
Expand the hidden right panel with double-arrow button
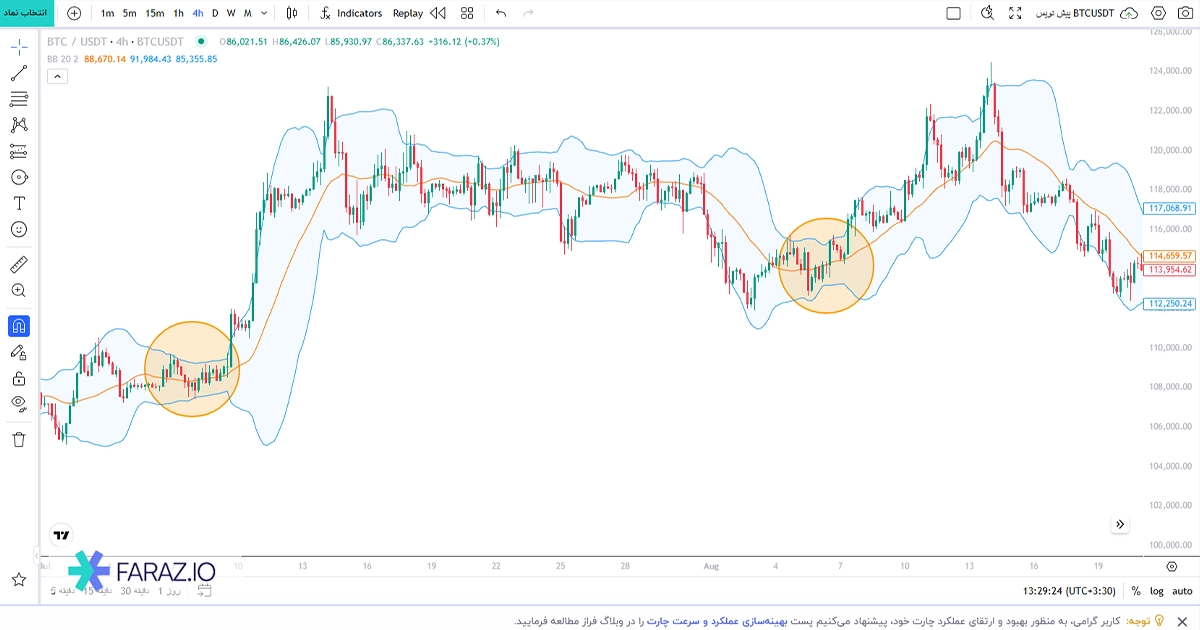pos(1120,524)
